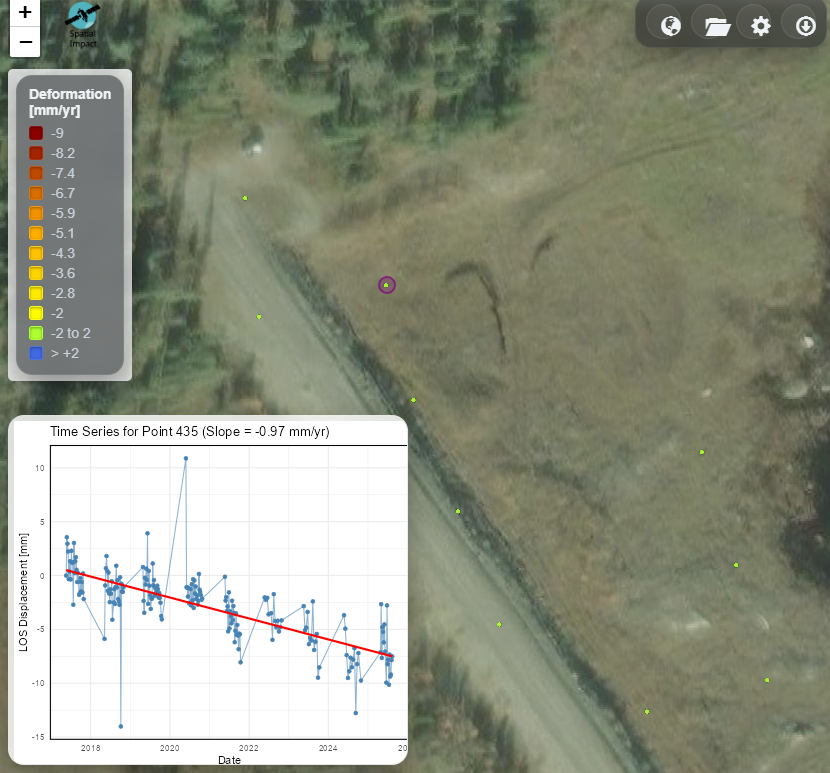Screen dimensions: 830x773
Task: Click the yellow -2 legend swatch
Action: pyautogui.click(x=37, y=313)
